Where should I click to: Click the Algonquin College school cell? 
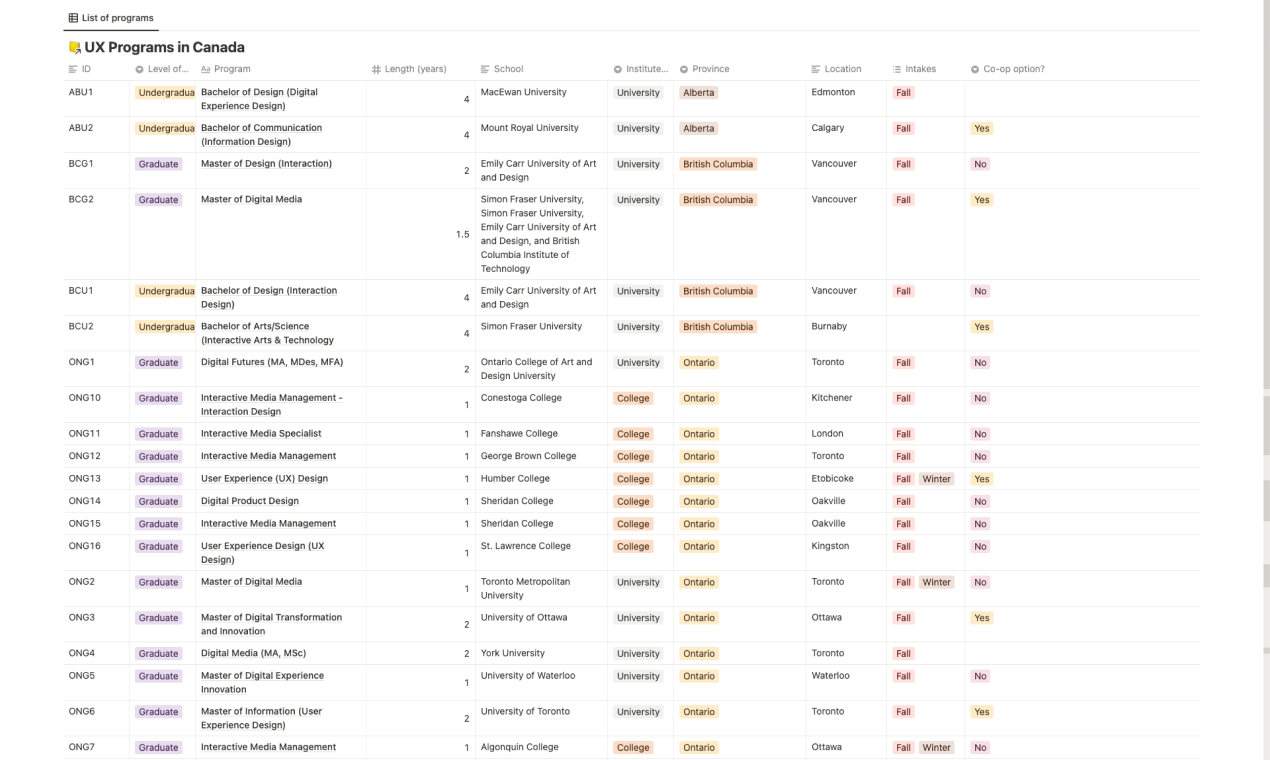coord(541,747)
